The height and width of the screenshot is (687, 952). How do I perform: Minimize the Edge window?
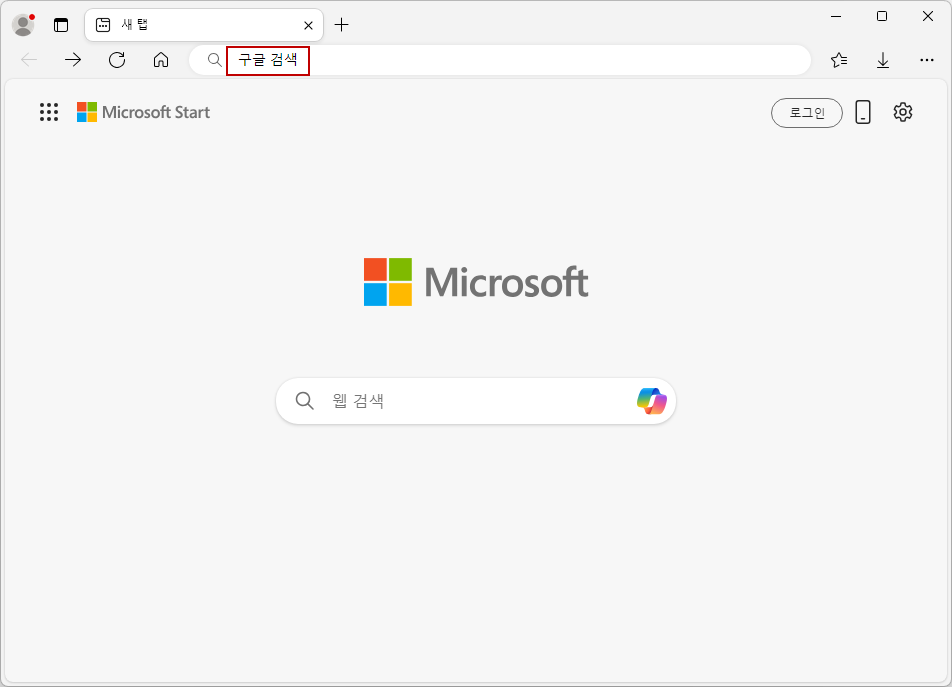836,17
